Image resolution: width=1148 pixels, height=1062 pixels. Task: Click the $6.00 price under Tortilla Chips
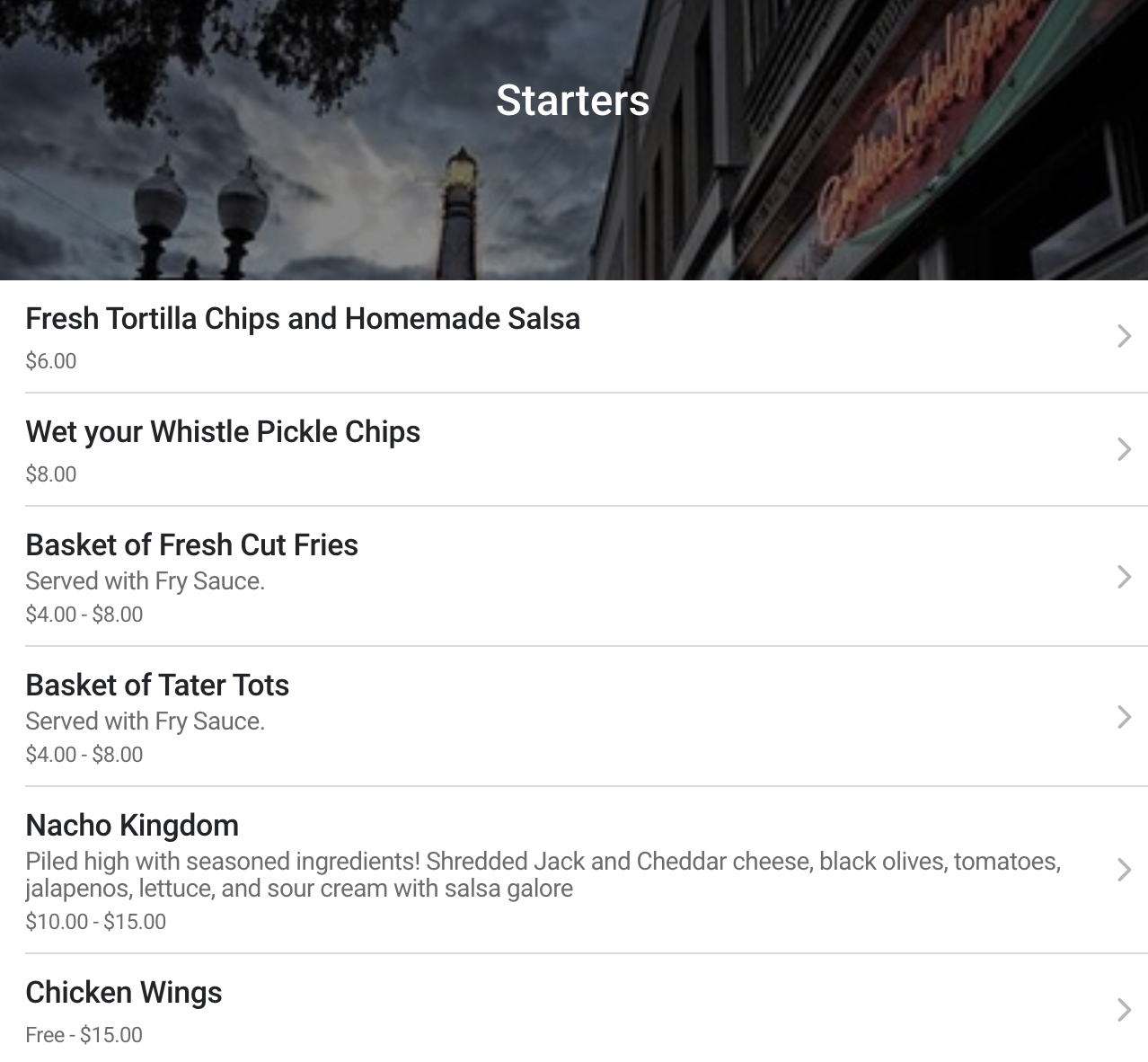pos(51,361)
